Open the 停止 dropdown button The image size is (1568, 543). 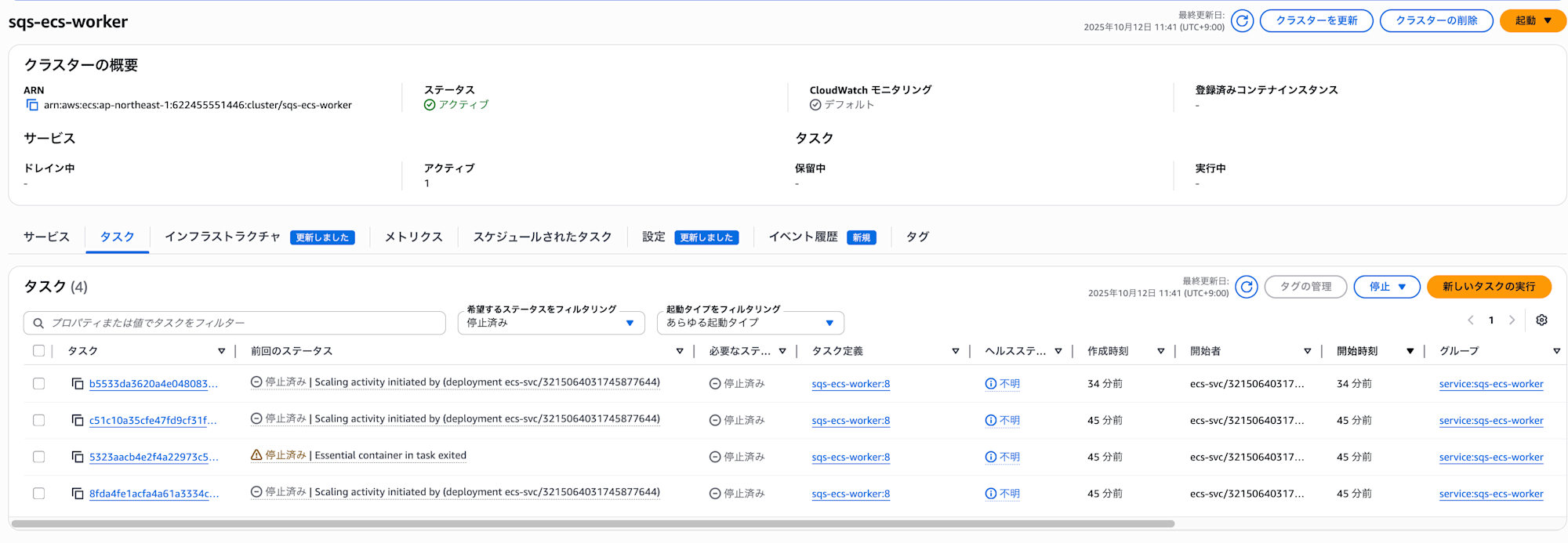pos(1386,287)
